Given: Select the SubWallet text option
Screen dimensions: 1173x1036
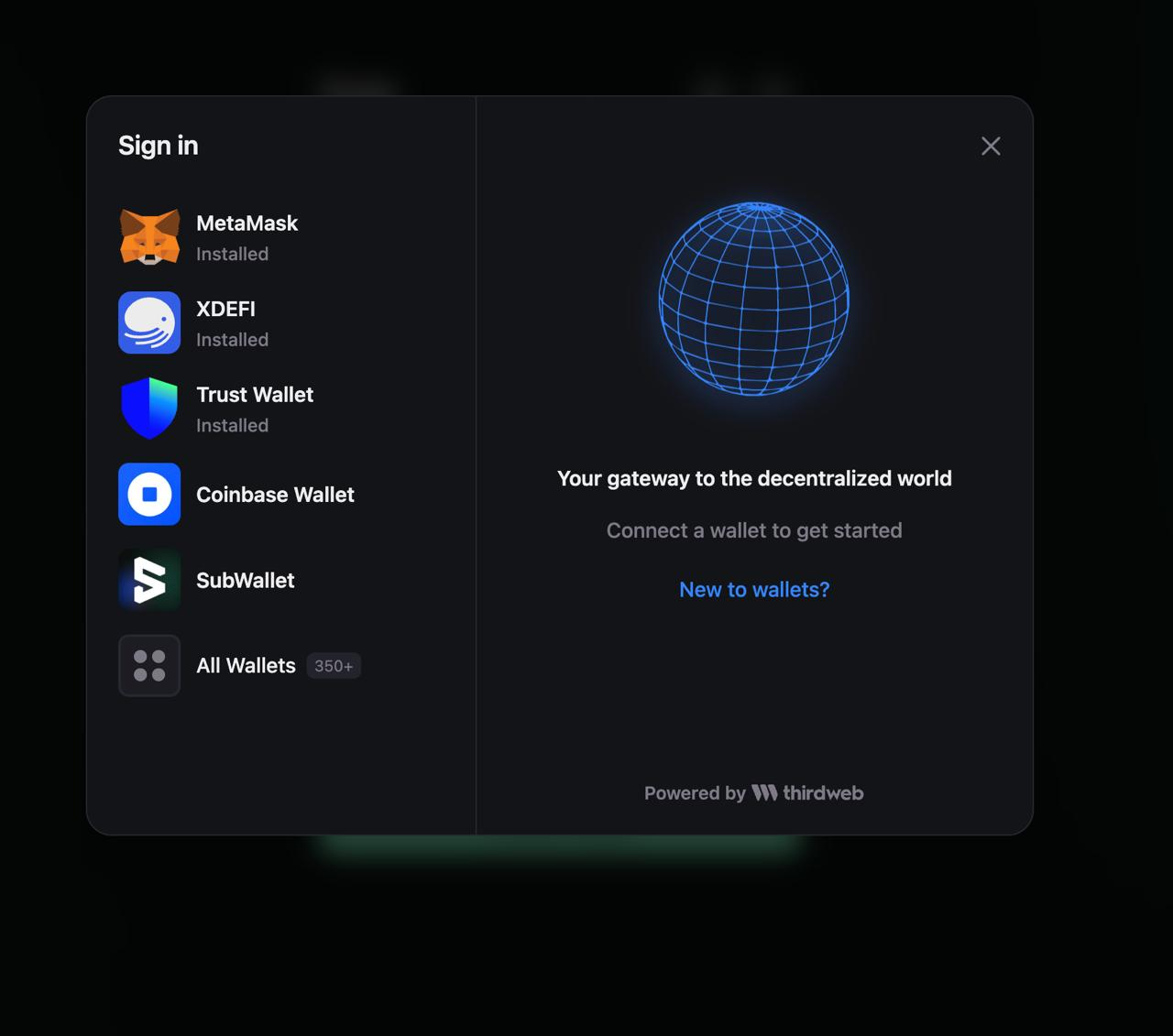Looking at the screenshot, I should [245, 581].
